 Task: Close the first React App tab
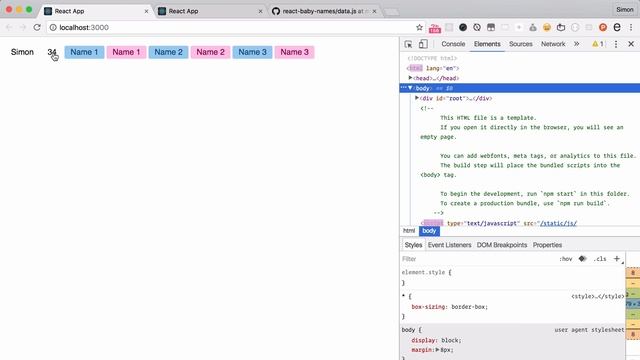pos(146,11)
